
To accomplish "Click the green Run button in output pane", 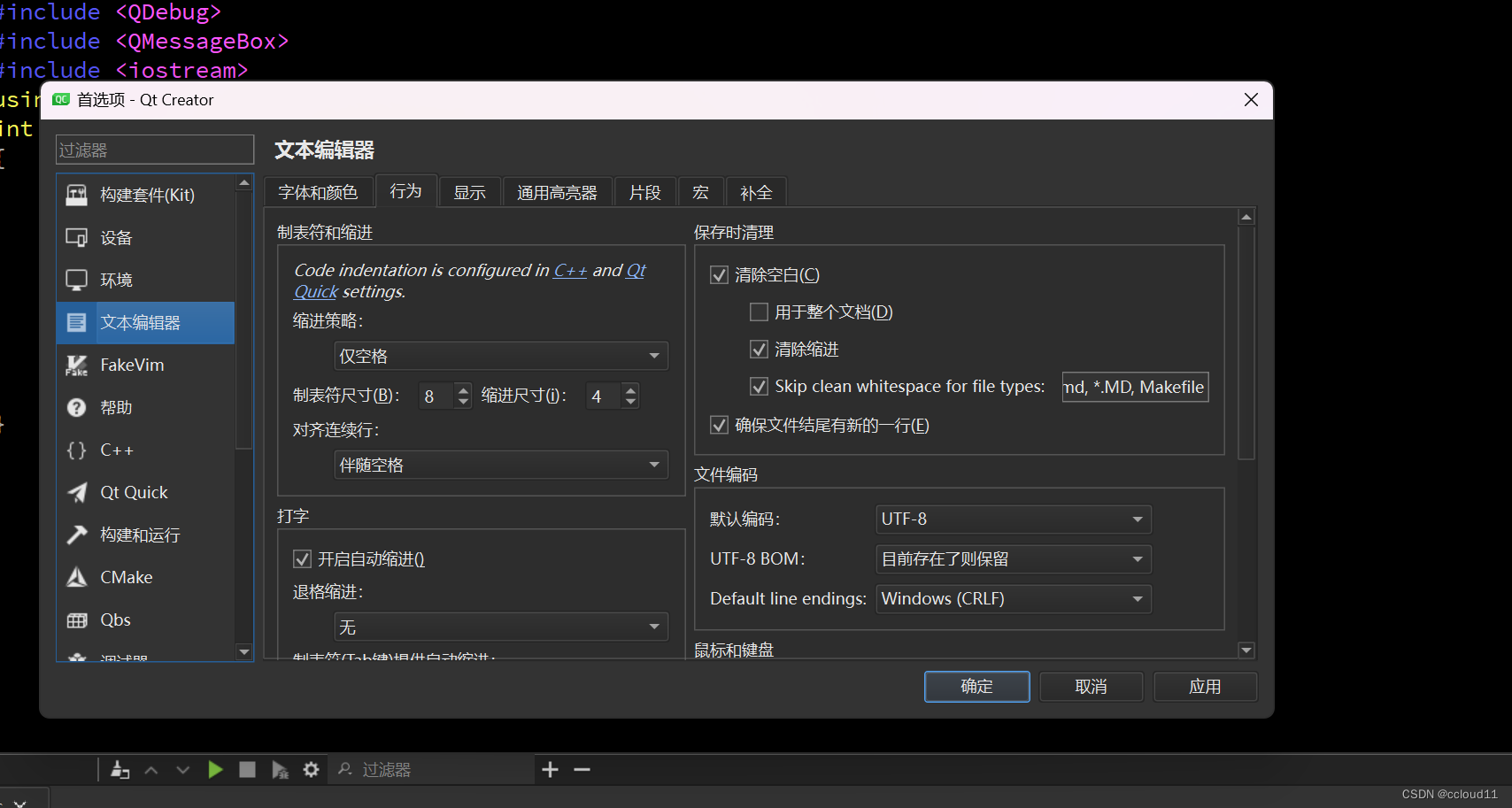I will (x=215, y=770).
